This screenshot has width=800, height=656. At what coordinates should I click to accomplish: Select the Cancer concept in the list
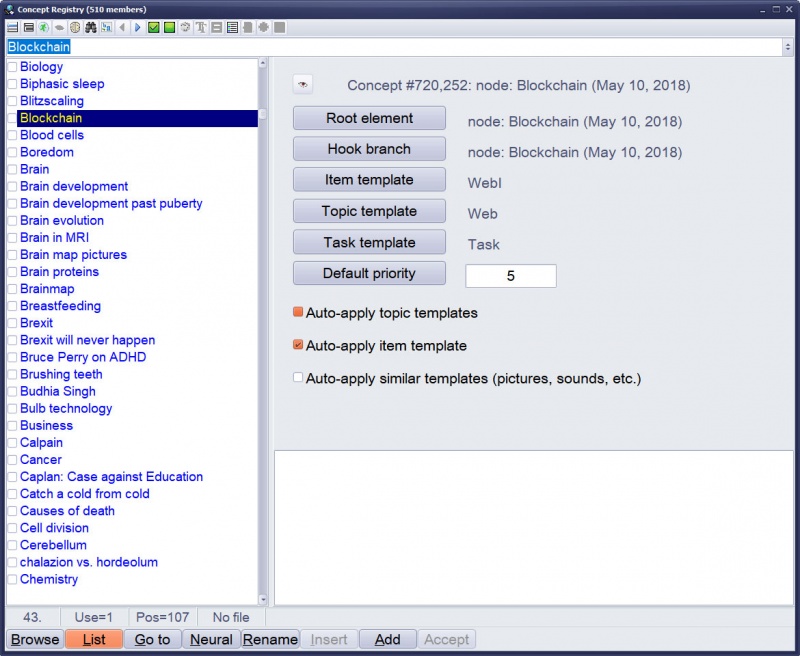pos(40,459)
